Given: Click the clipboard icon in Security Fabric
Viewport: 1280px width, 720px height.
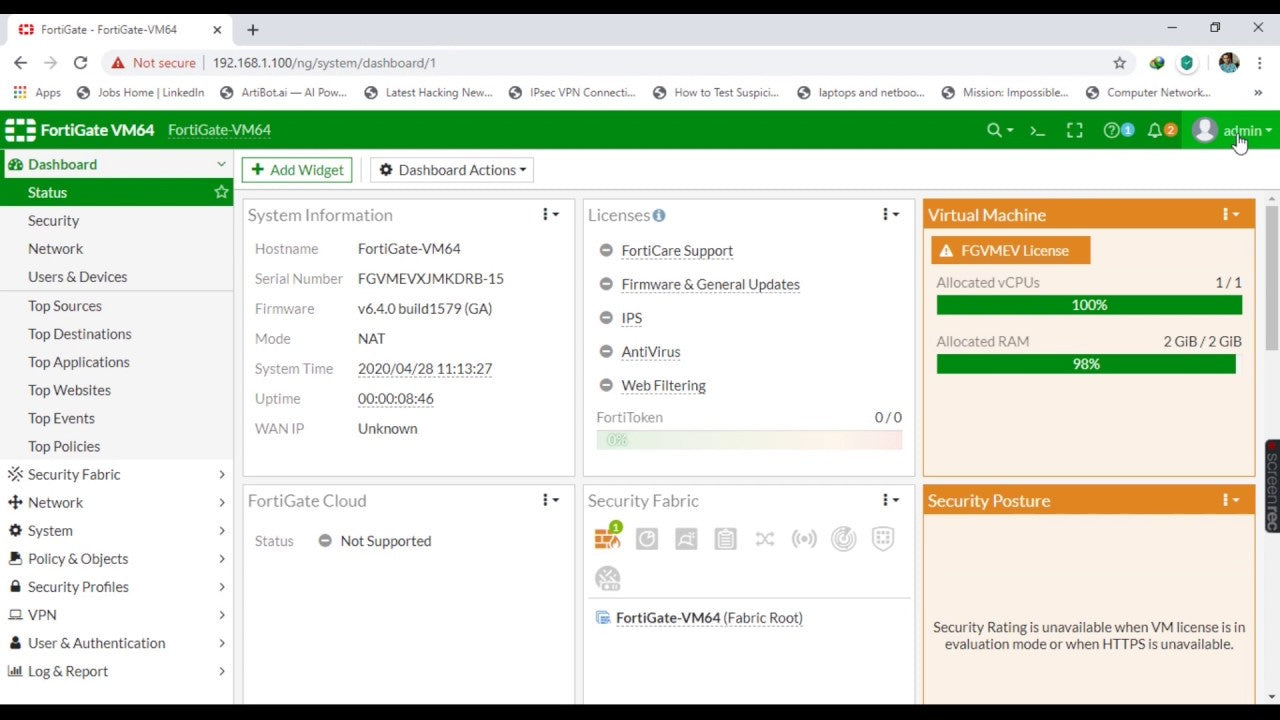Looking at the screenshot, I should click(725, 539).
